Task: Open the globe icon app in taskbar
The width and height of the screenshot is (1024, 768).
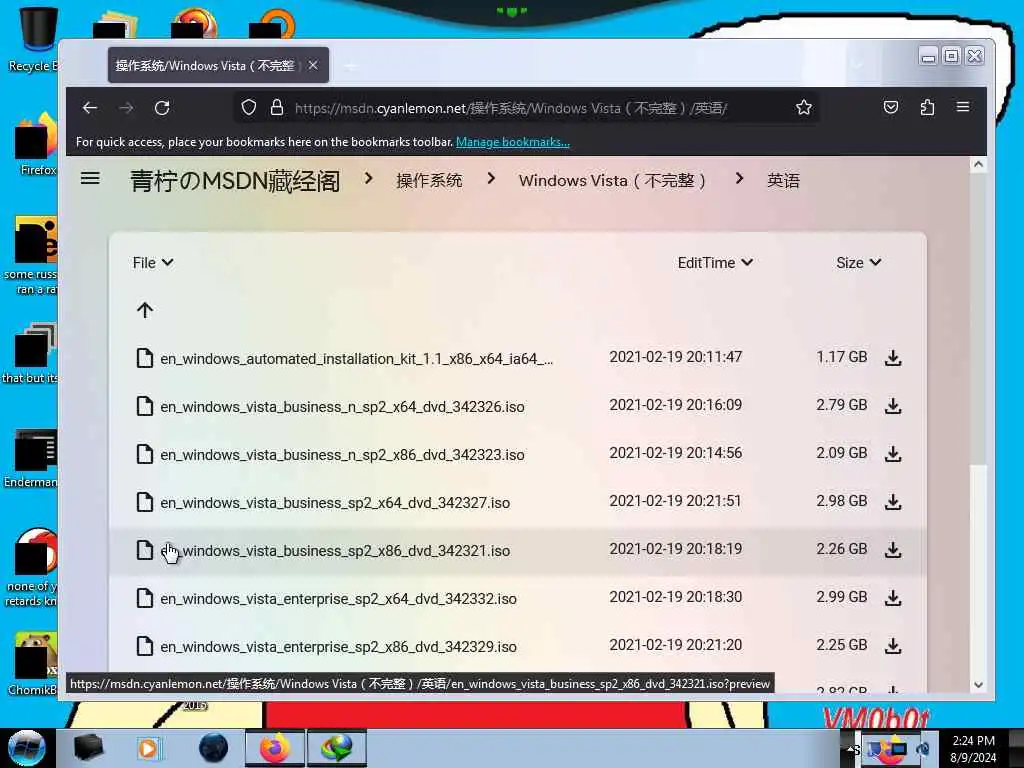Action: pos(337,748)
